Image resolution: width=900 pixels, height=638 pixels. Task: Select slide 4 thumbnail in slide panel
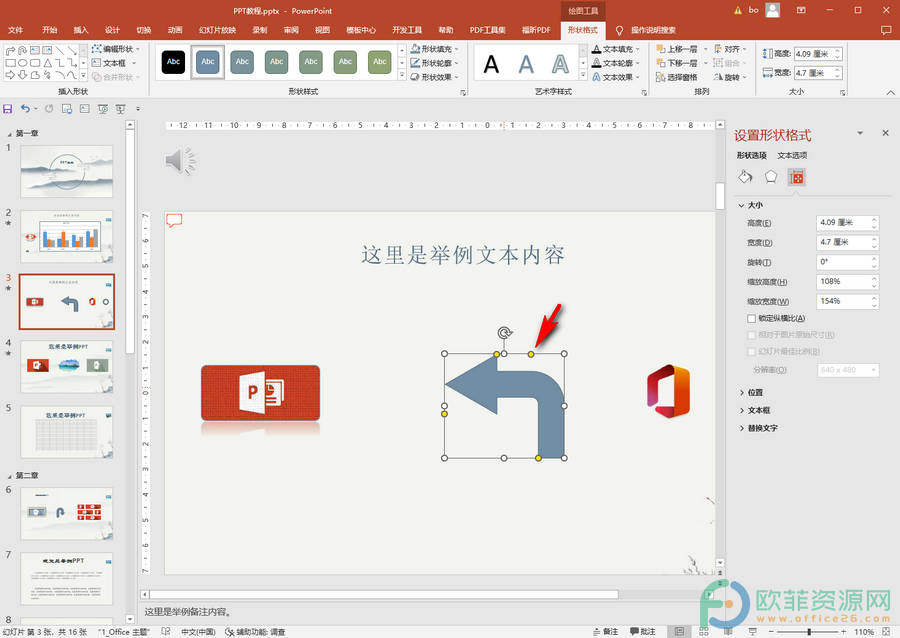(67, 366)
